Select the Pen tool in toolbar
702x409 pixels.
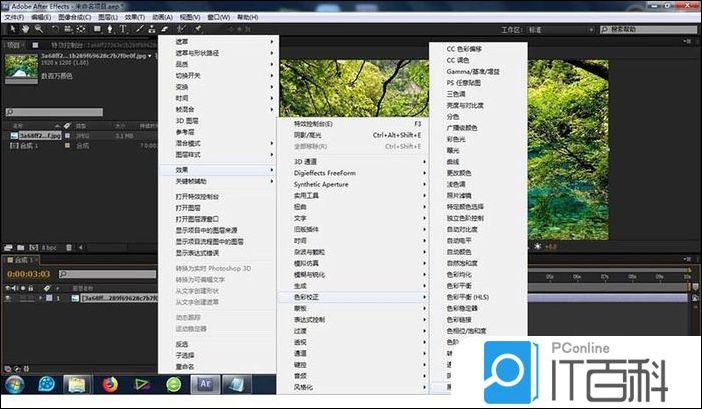tap(107, 29)
